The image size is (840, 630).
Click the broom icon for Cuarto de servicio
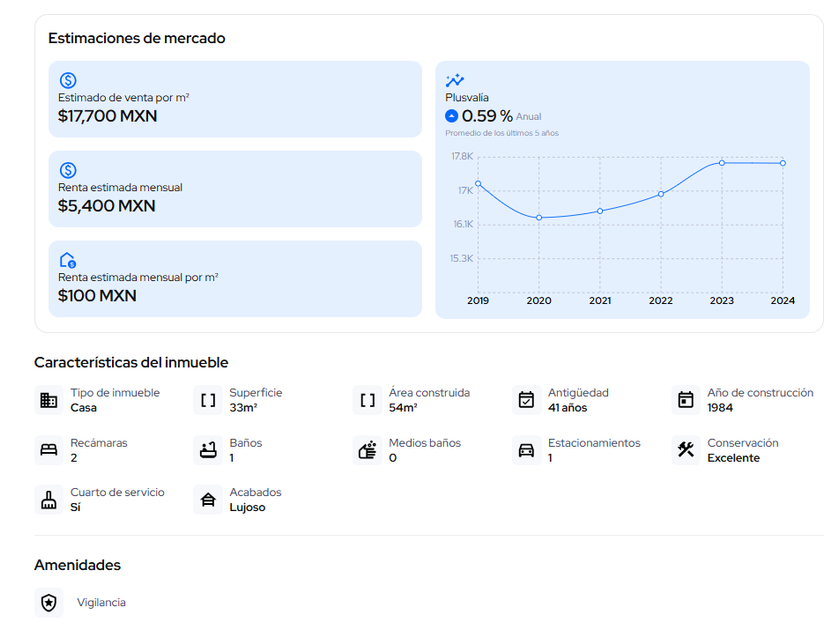pyautogui.click(x=49, y=500)
